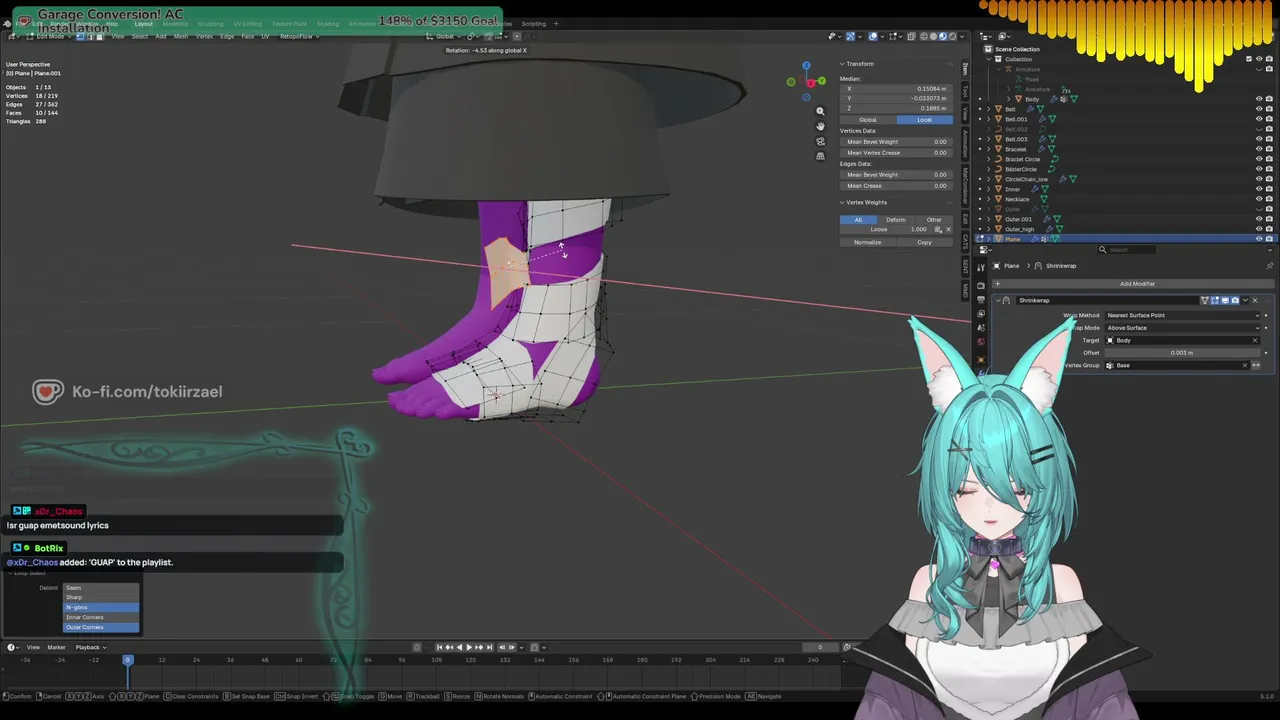Click the Offset value field
Screen dimensions: 1280x720
(1182, 353)
